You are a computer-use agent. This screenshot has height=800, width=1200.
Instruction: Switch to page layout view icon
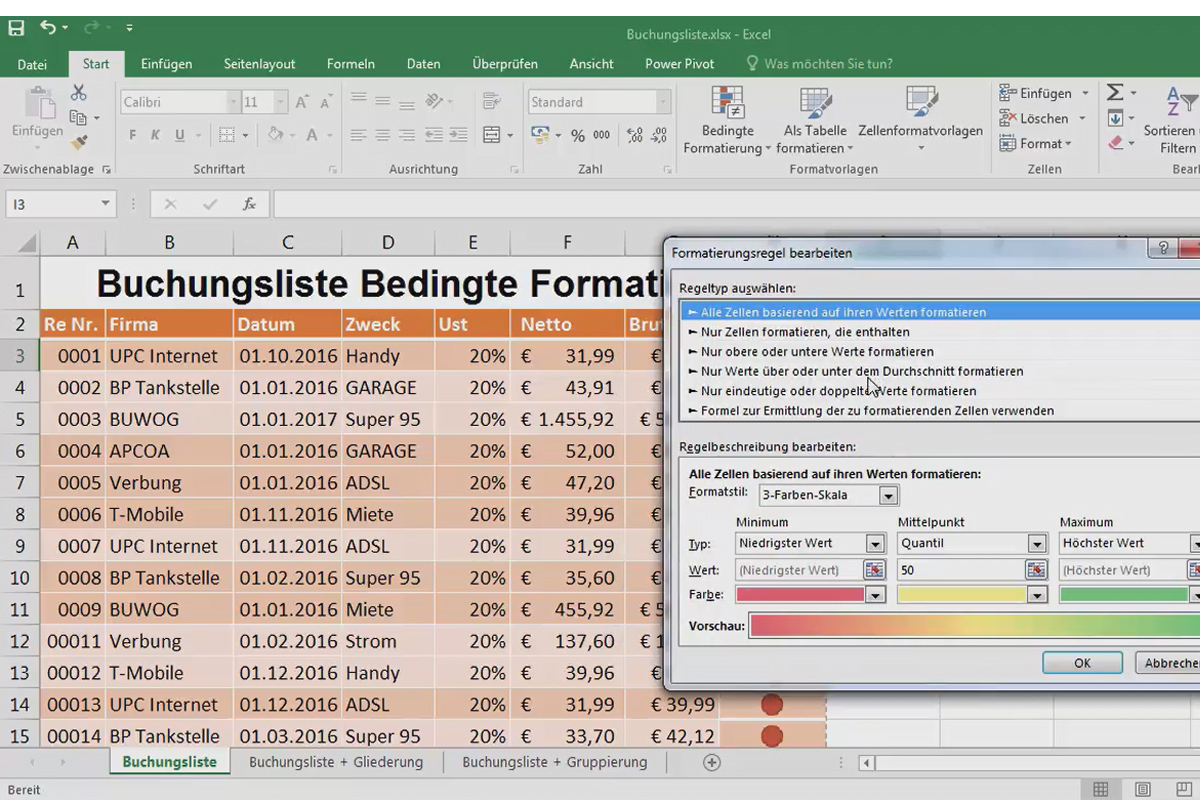[1143, 789]
